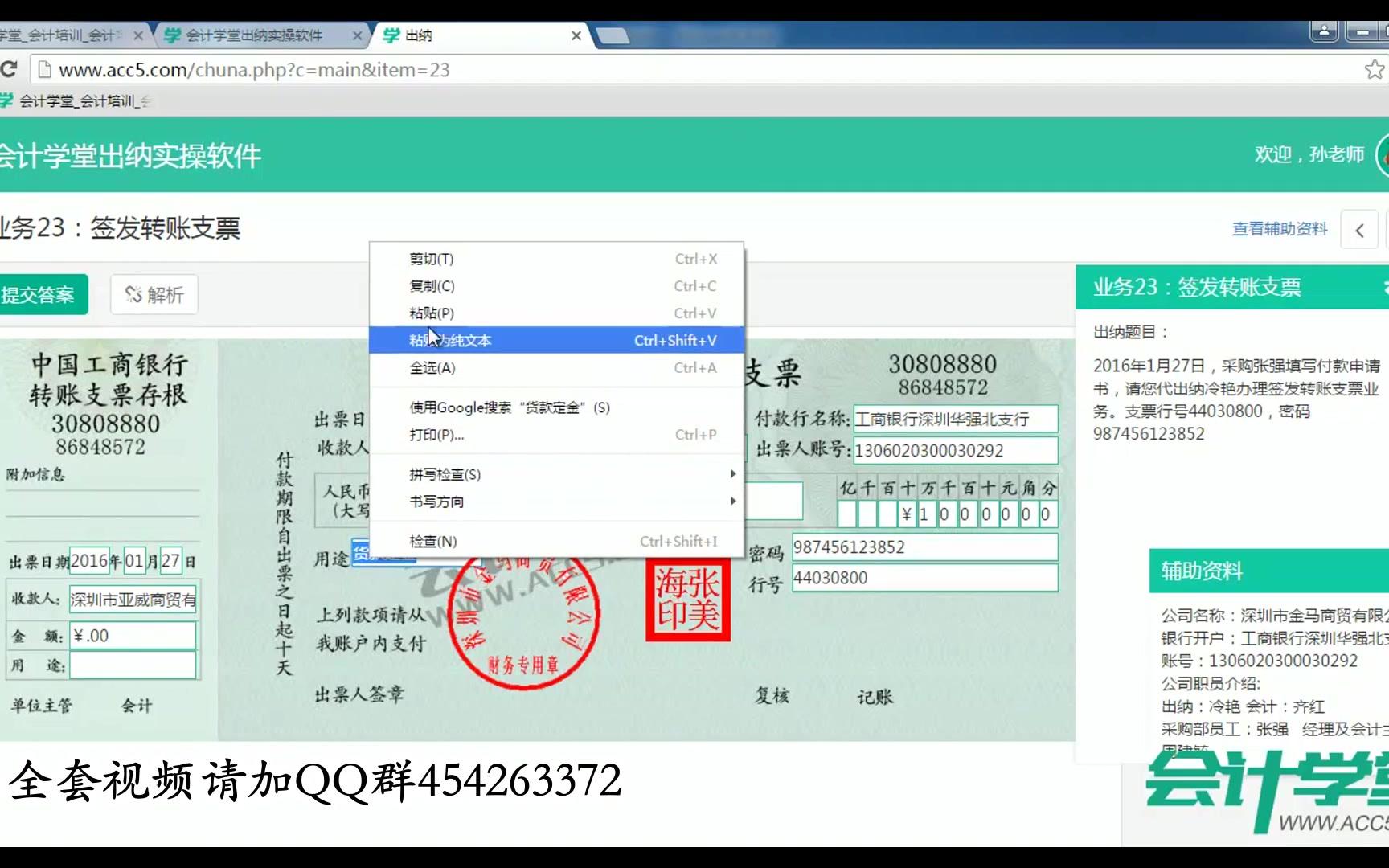Open 解析 analysis button
1389x868 pixels.
point(154,295)
